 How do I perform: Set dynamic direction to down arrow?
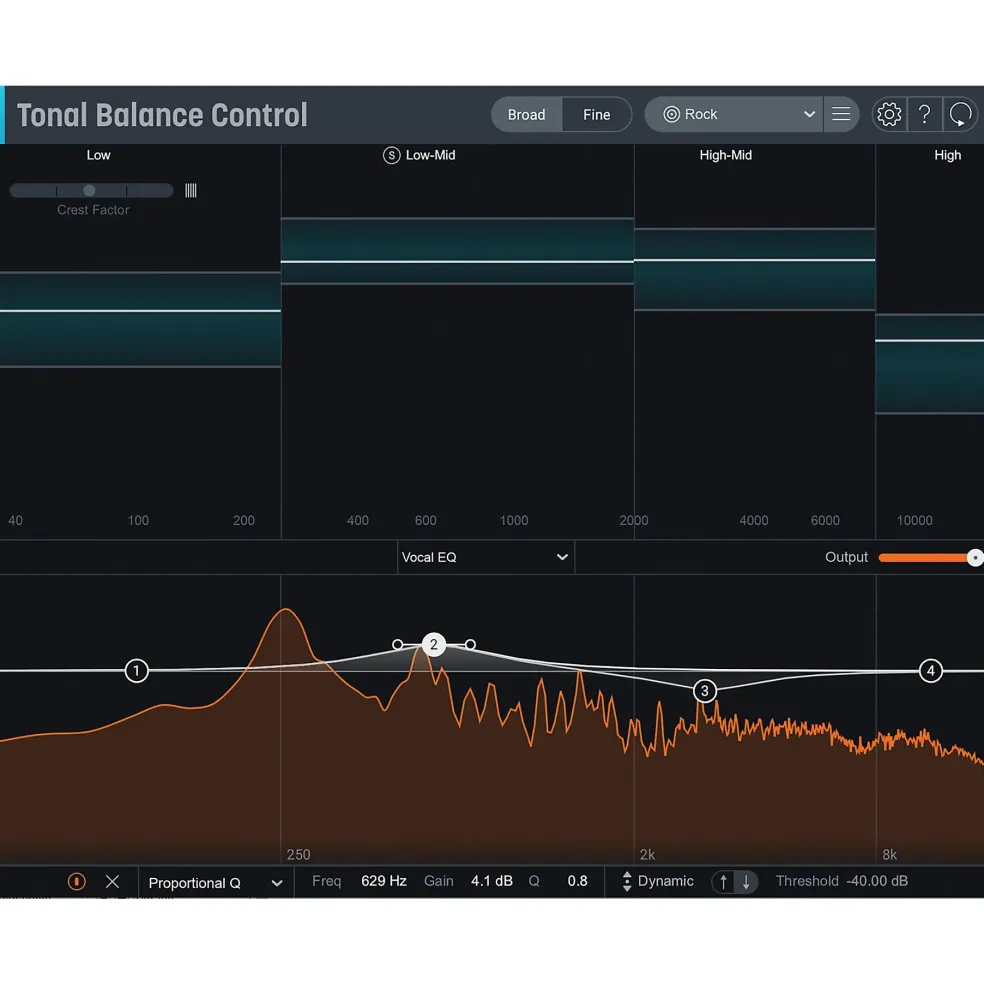pos(746,881)
